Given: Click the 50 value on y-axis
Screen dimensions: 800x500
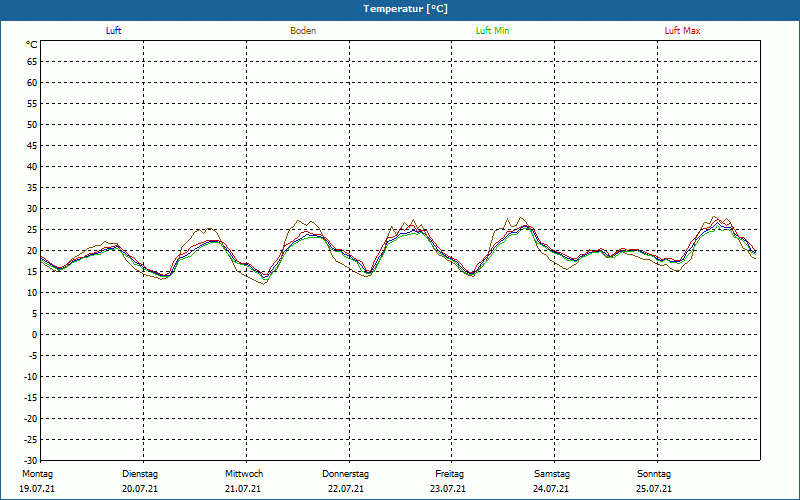Looking at the screenshot, I should pos(32,124).
